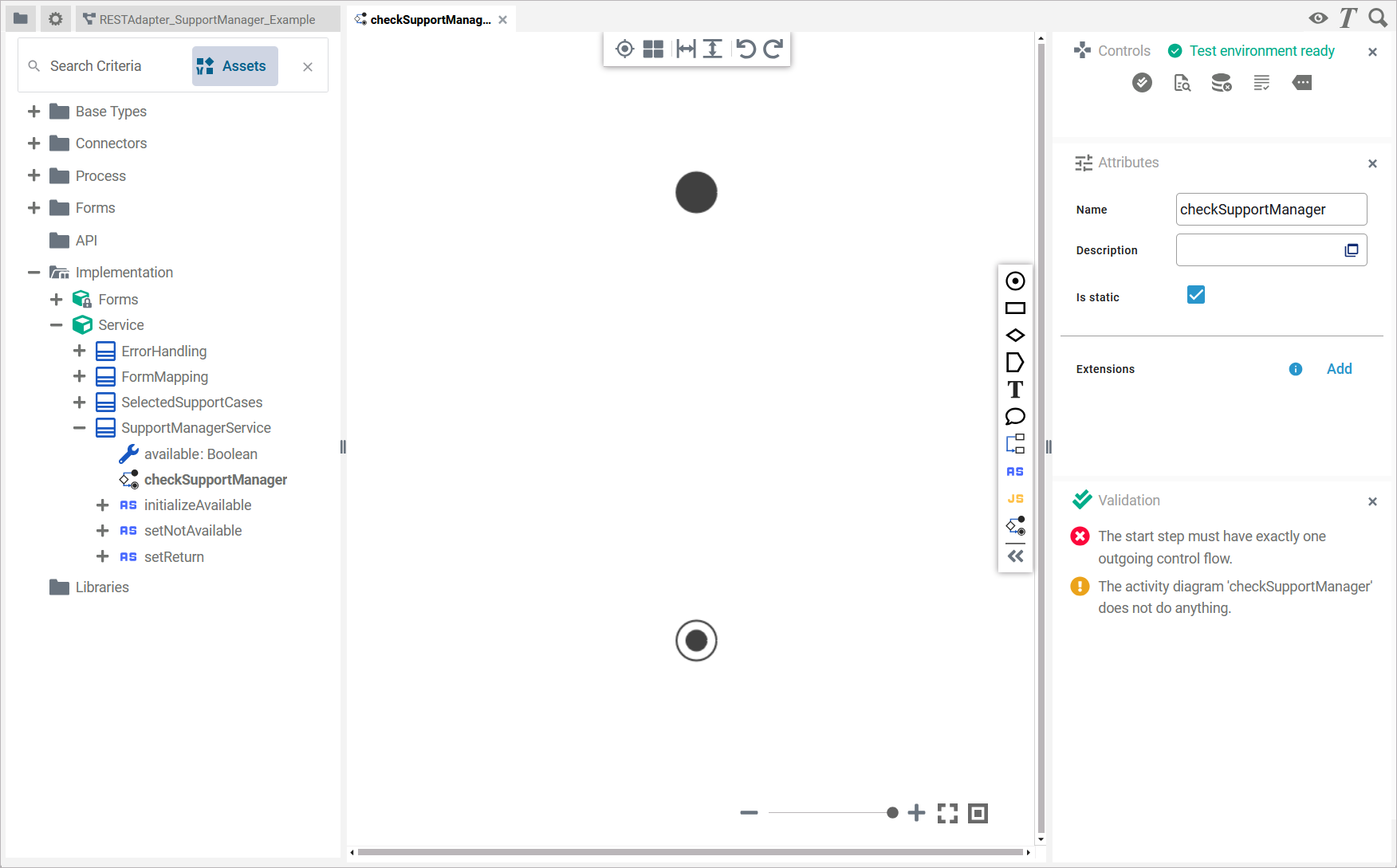This screenshot has width=1397, height=868.
Task: Select the JS JavaScript element tool
Action: tap(1015, 497)
